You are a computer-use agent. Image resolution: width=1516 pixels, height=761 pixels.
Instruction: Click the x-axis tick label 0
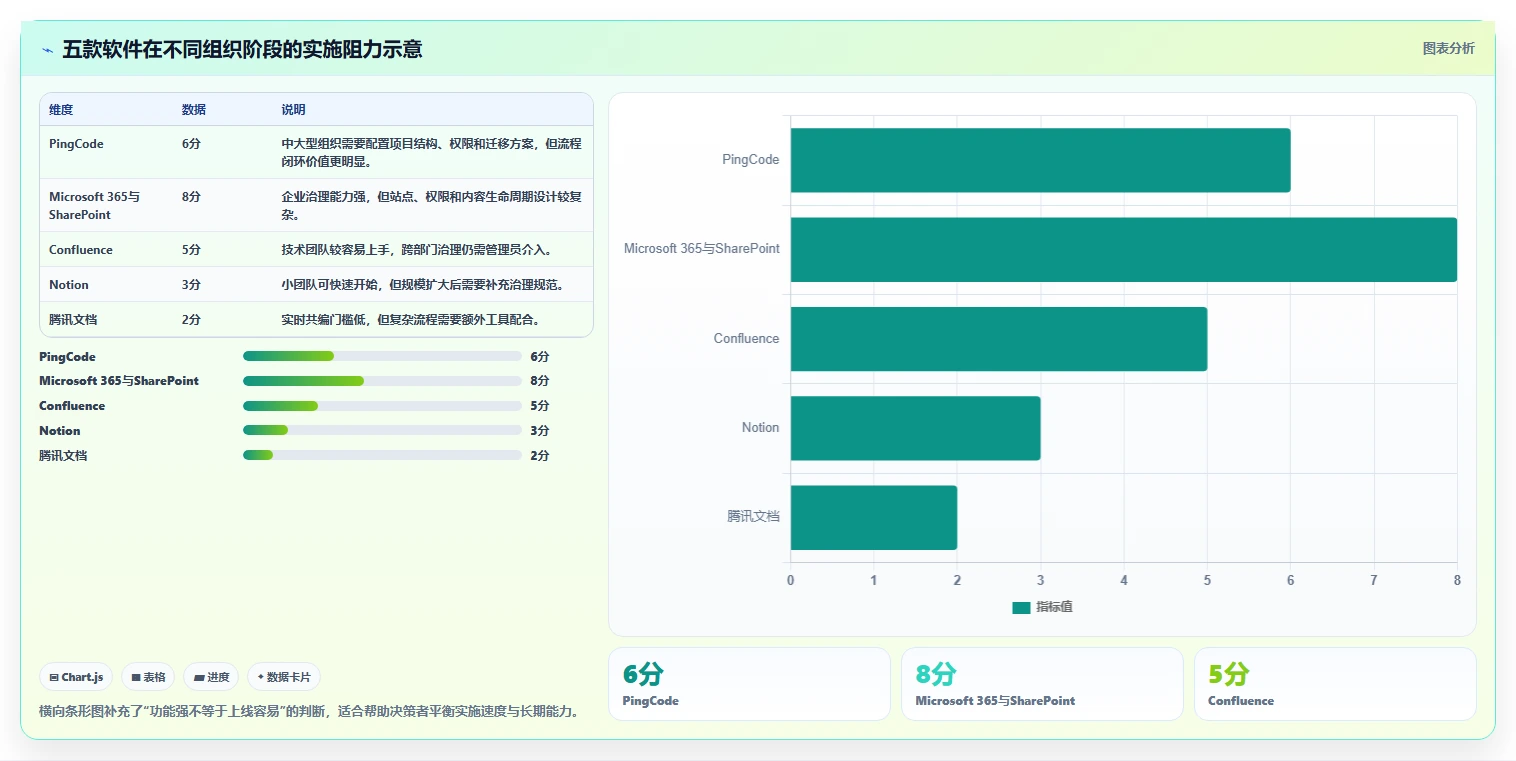click(791, 581)
